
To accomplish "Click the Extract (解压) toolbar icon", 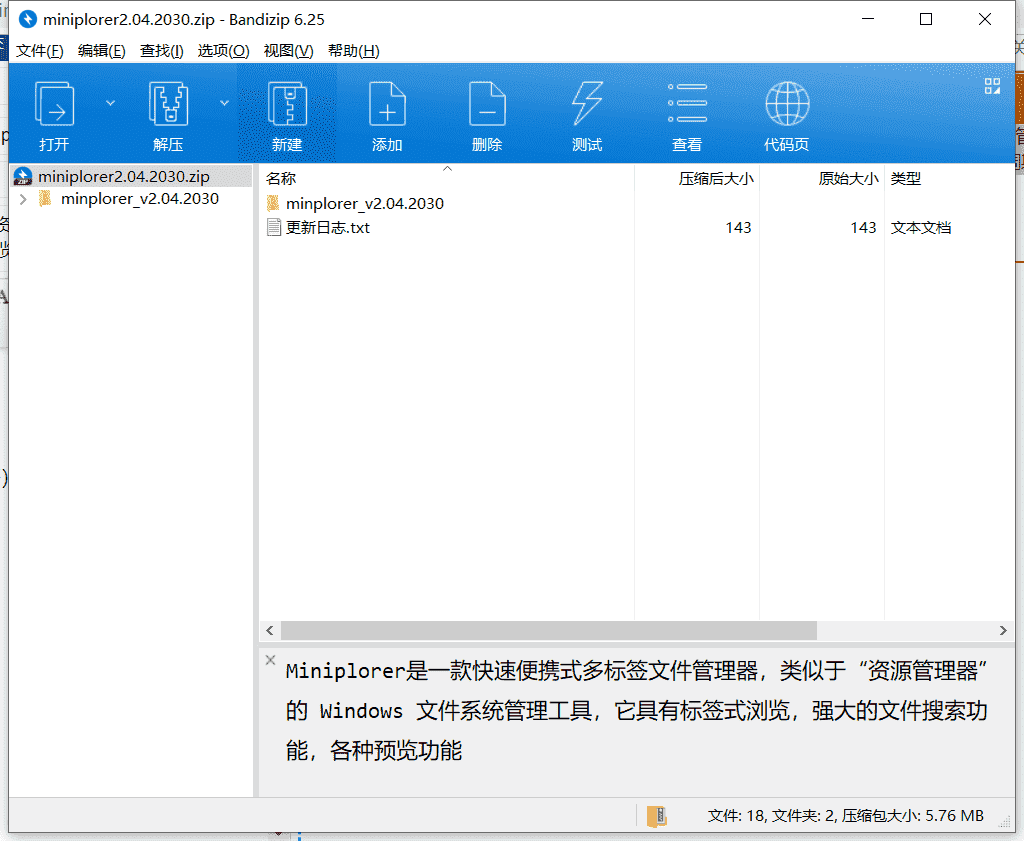I will click(x=168, y=104).
